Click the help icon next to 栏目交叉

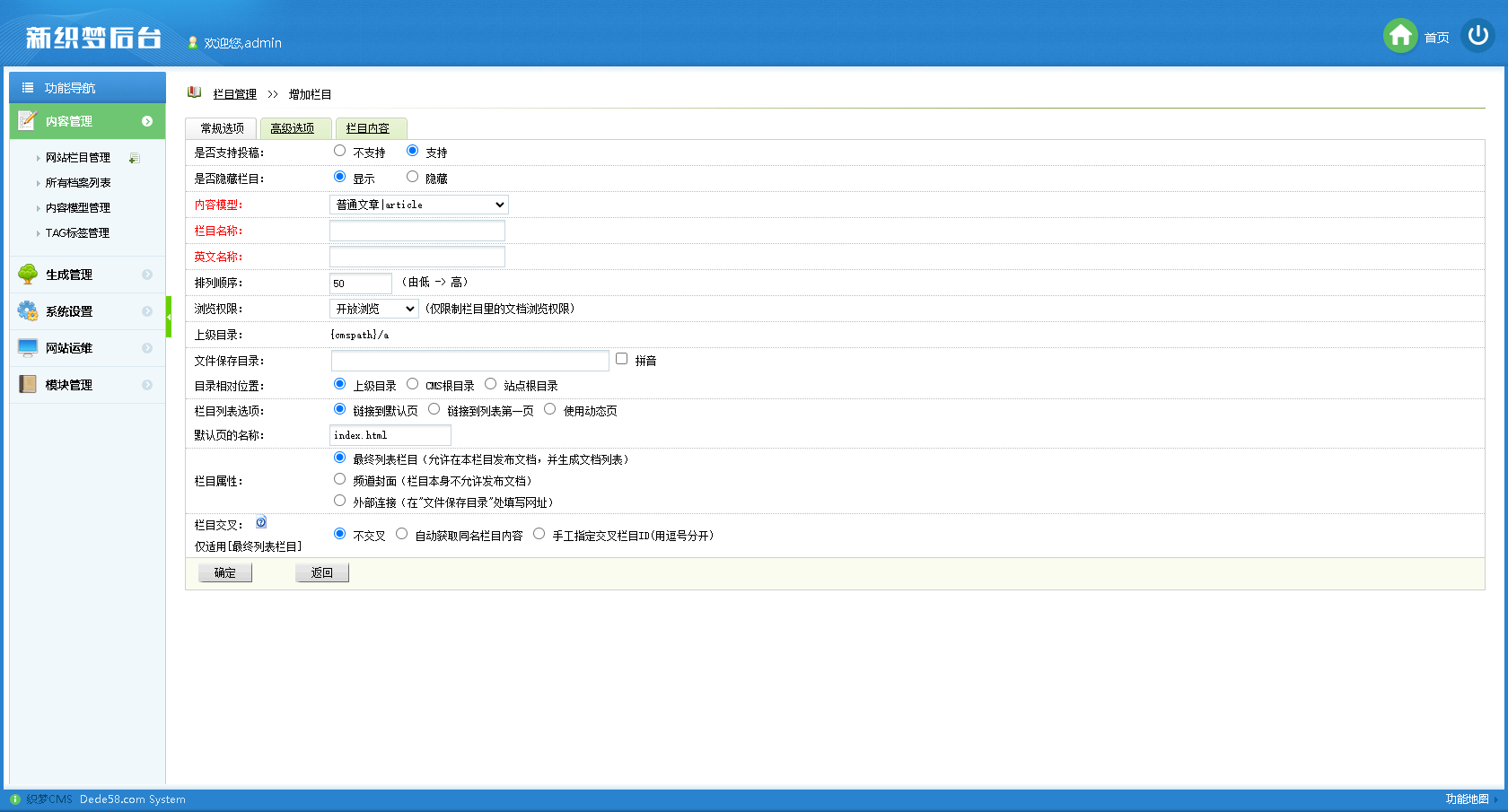[261, 522]
